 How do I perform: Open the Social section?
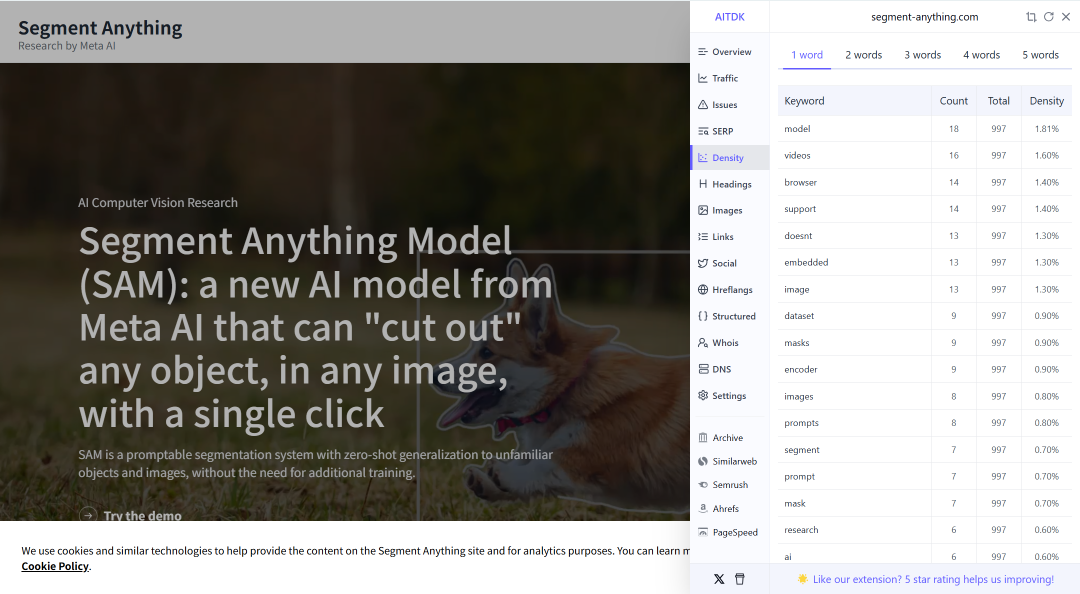[717, 263]
